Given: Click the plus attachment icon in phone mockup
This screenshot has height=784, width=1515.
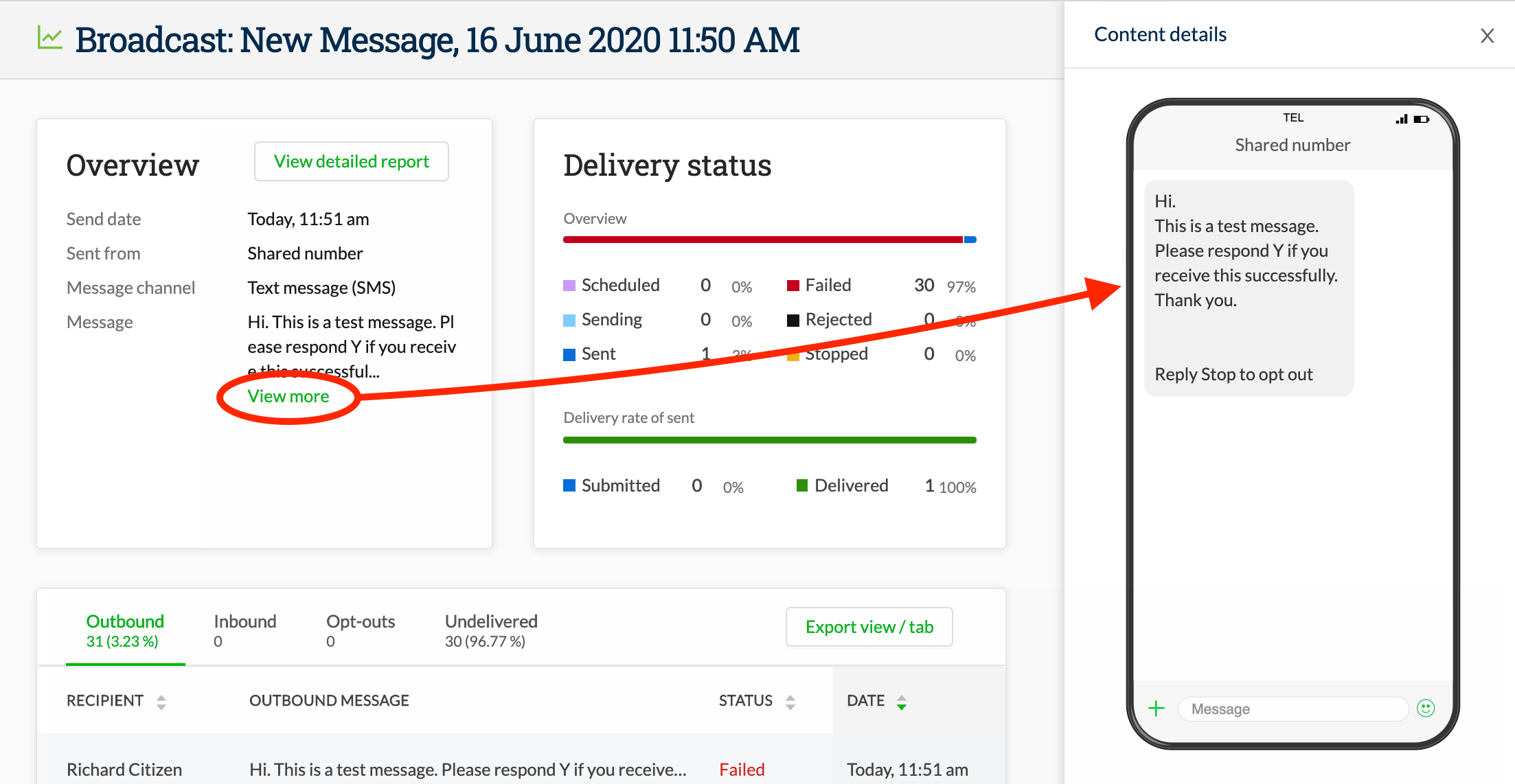Looking at the screenshot, I should pyautogui.click(x=1156, y=708).
